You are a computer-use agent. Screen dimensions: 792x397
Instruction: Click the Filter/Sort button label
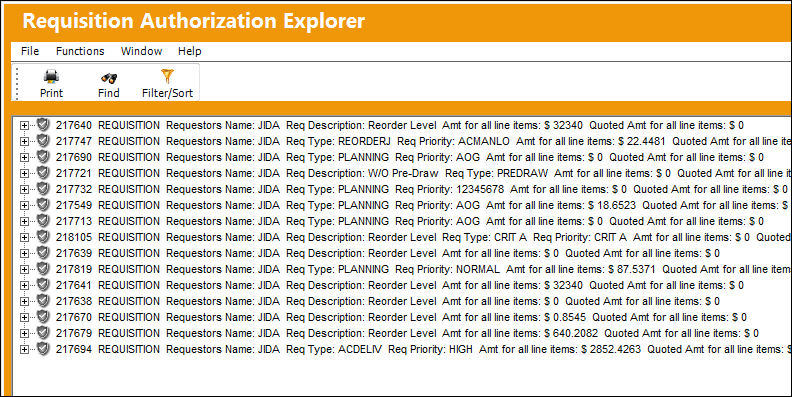click(x=167, y=93)
